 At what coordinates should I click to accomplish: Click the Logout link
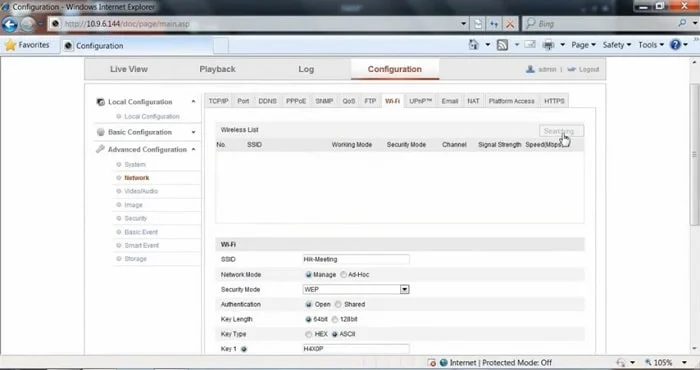[588, 70]
